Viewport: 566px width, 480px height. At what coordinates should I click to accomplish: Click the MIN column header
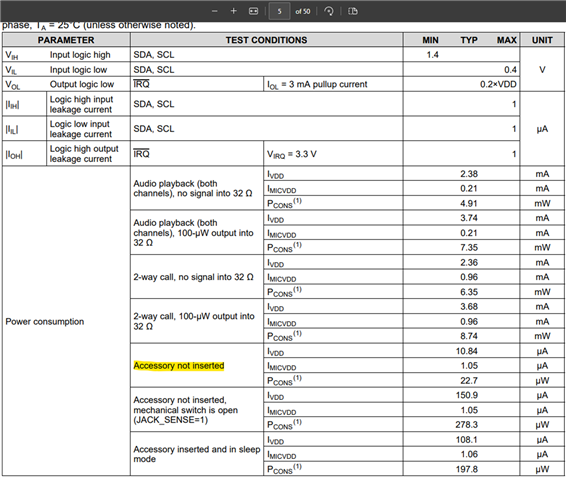pyautogui.click(x=430, y=40)
